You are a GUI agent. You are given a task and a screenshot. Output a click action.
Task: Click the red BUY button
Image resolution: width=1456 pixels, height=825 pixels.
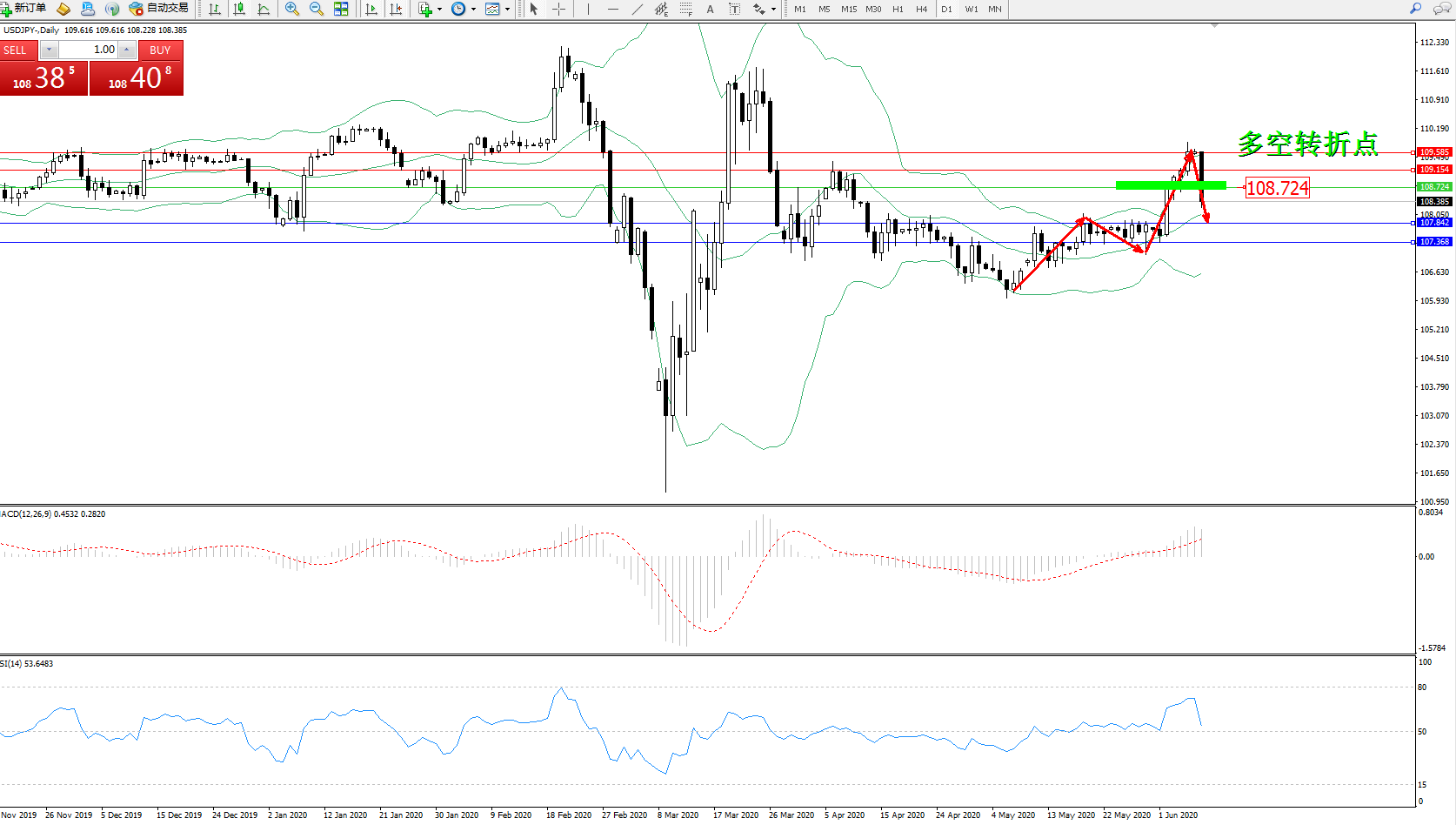[x=160, y=50]
